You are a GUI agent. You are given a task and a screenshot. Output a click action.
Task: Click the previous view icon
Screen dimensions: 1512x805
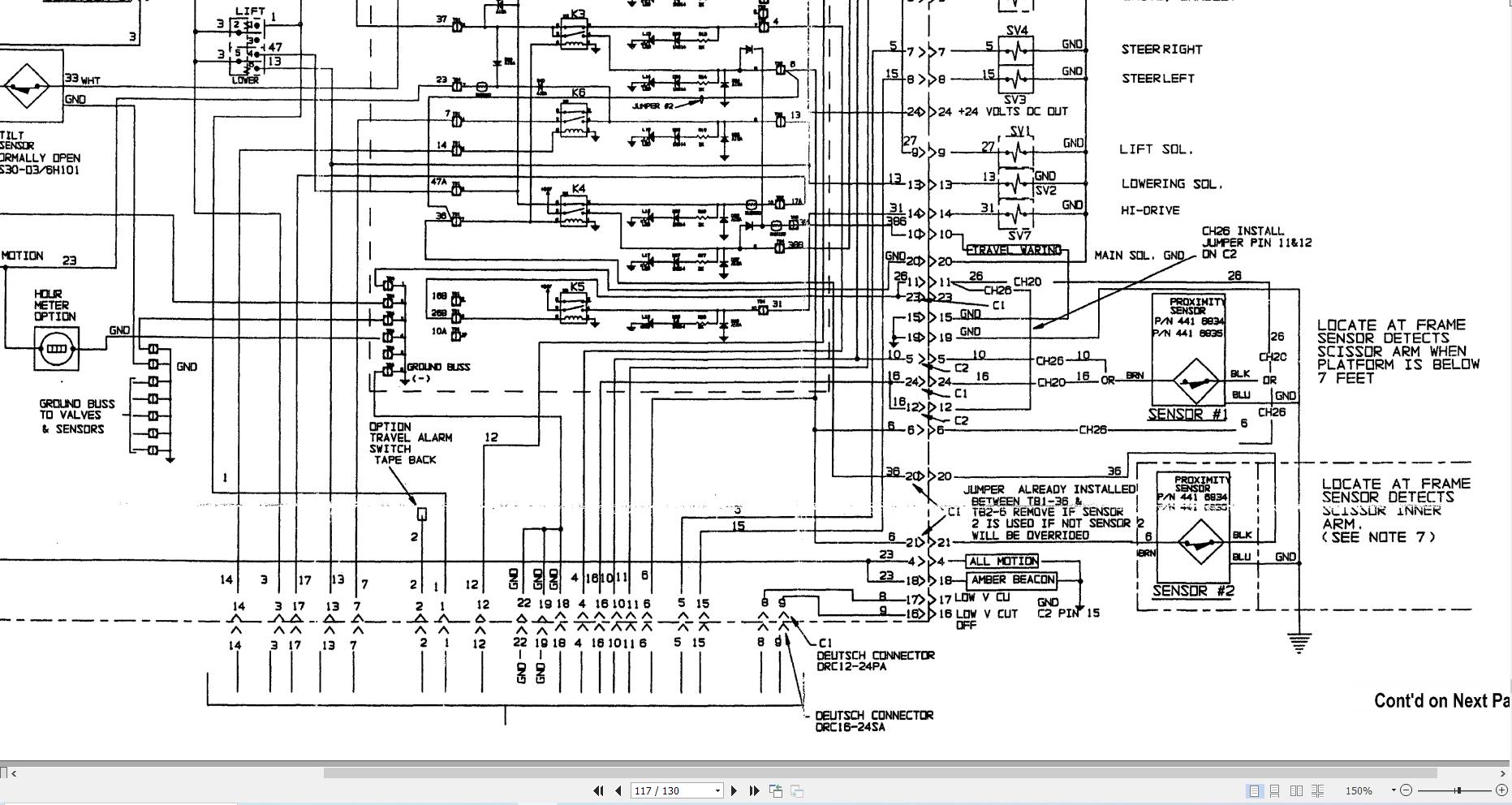pos(776,790)
